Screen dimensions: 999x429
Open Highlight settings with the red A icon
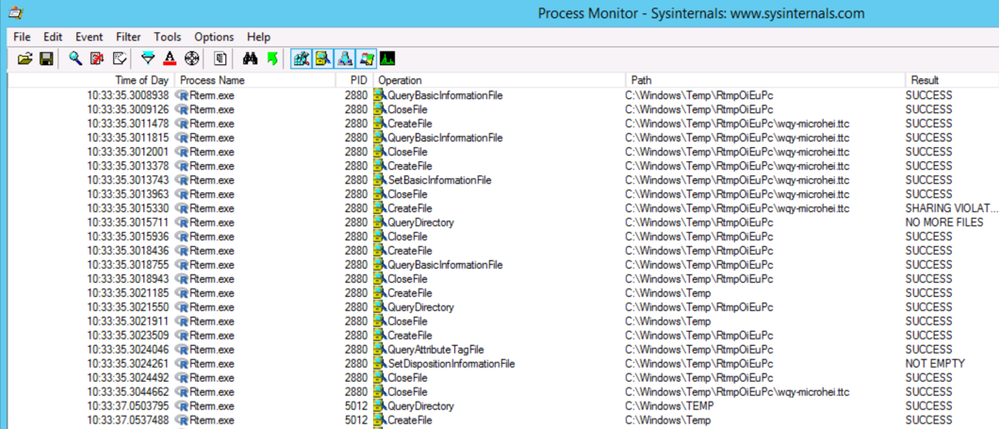click(x=169, y=59)
